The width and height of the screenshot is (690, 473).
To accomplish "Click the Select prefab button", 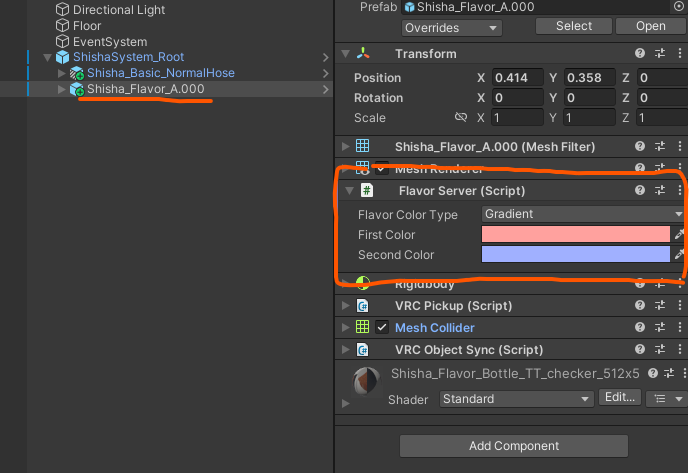I will (574, 26).
